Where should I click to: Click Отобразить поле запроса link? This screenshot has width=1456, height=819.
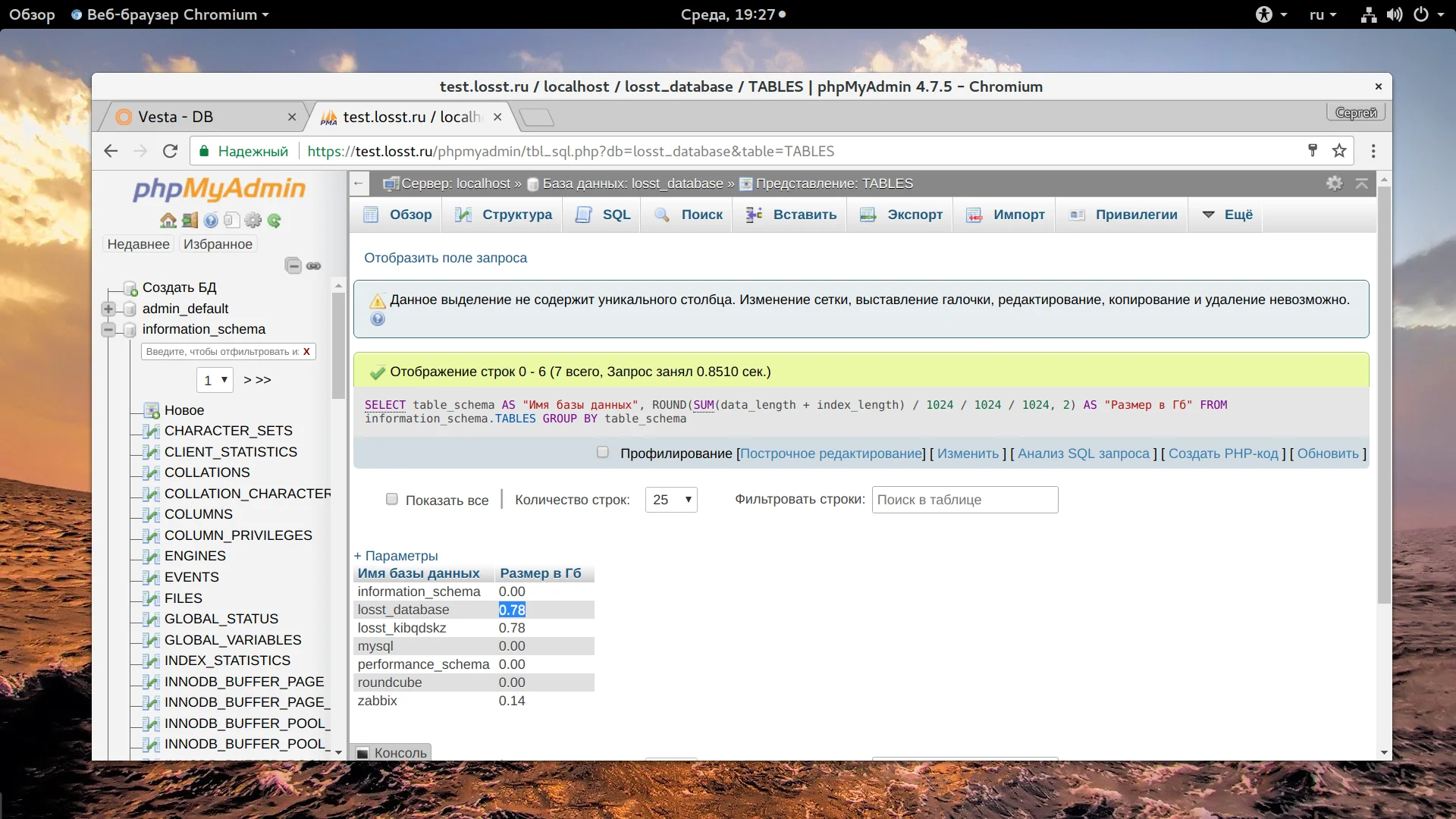(x=445, y=258)
